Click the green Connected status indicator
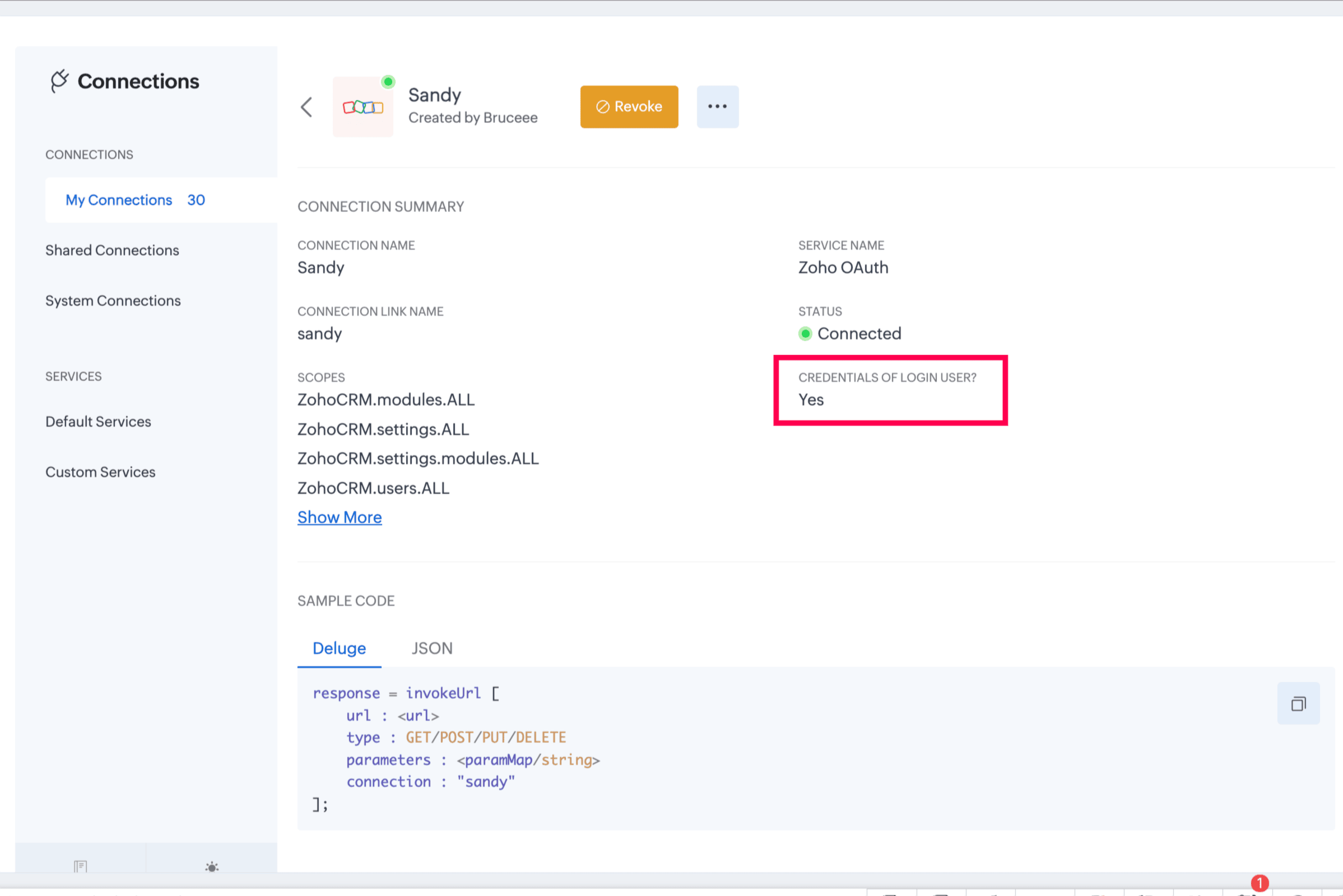 805,334
